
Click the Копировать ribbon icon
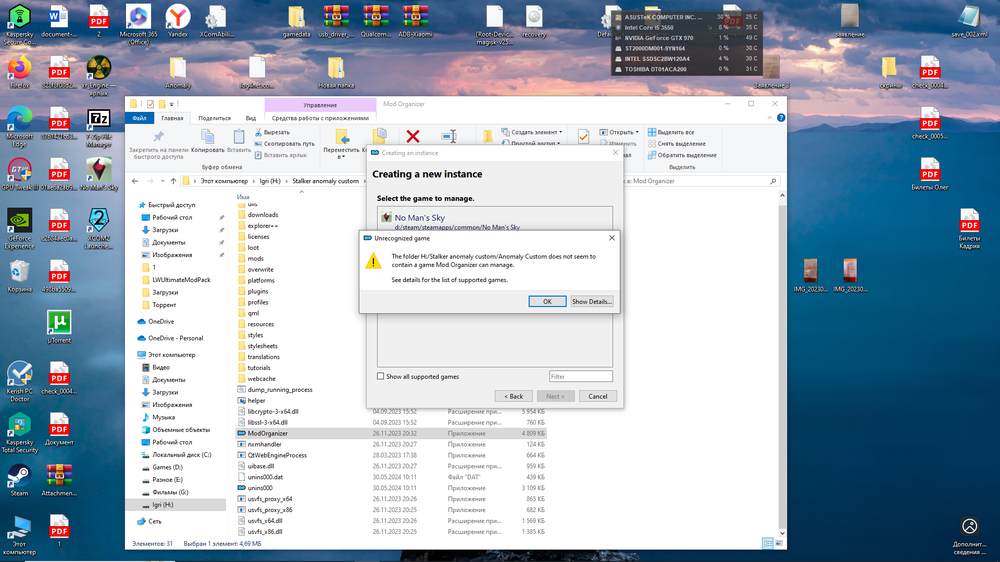[207, 138]
